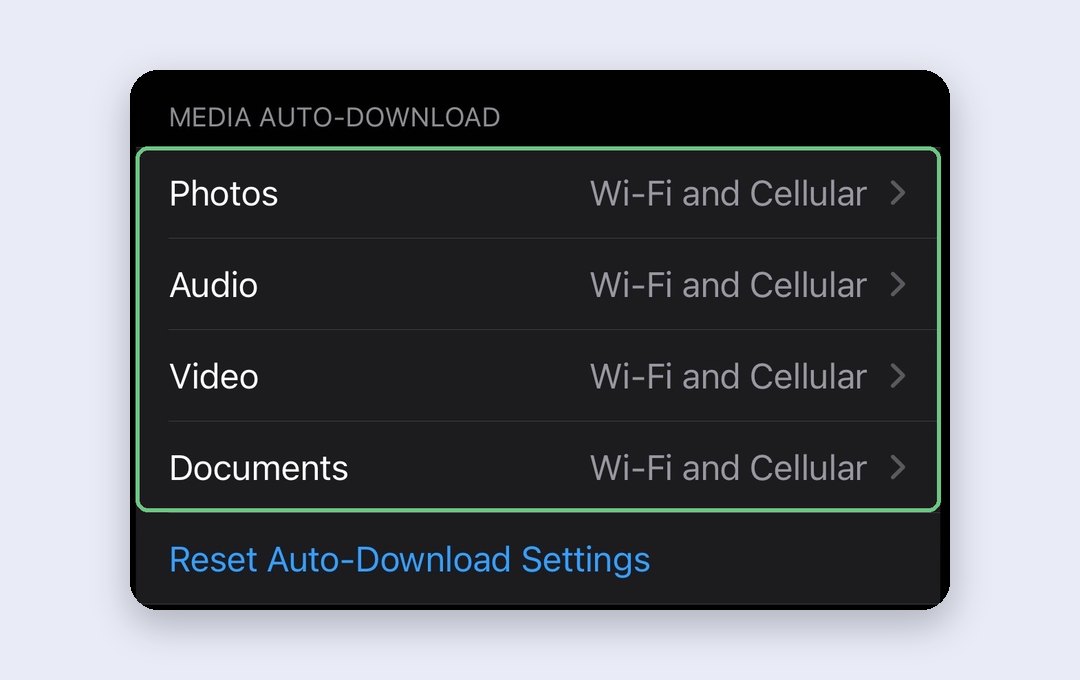Select Video 'Wi-Fi and Cellular' value
The image size is (1080, 680).
[728, 376]
